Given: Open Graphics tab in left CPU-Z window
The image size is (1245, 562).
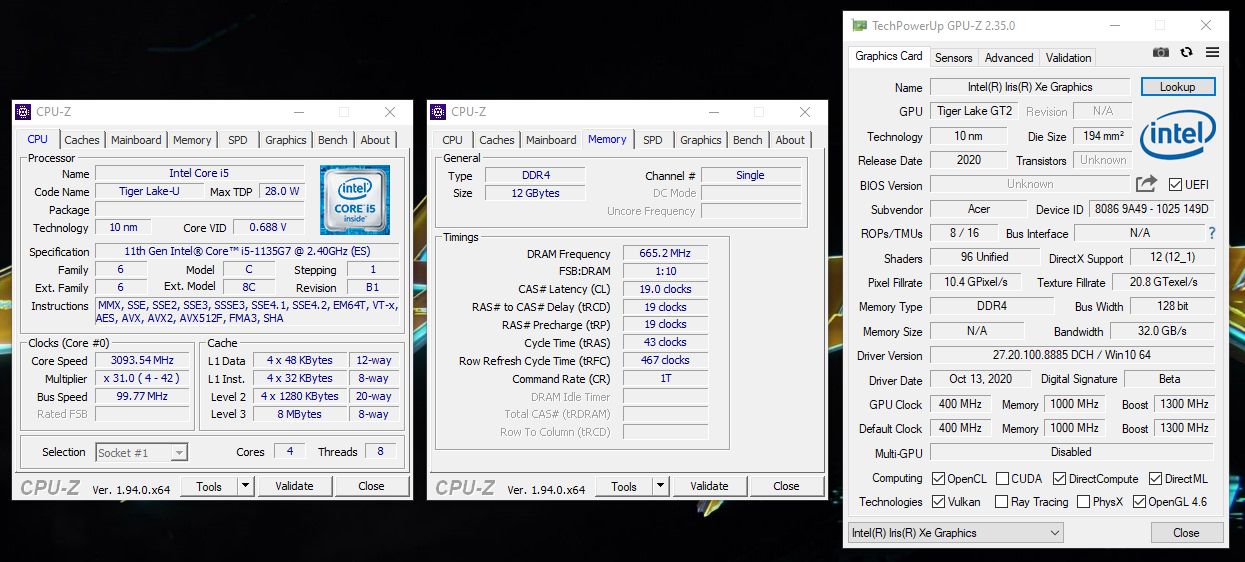Looking at the screenshot, I should pyautogui.click(x=286, y=140).
